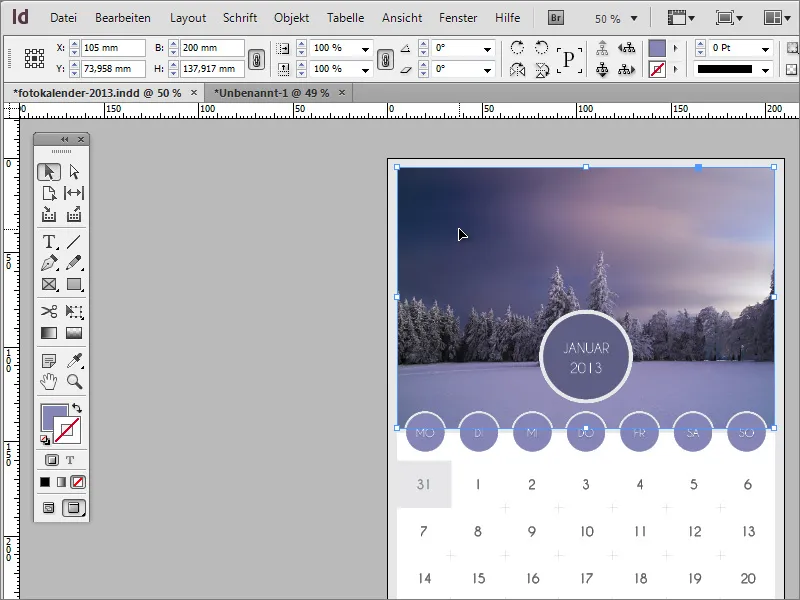This screenshot has width=800, height=600.
Task: Click X position field 105 mm
Action: pyautogui.click(x=113, y=48)
